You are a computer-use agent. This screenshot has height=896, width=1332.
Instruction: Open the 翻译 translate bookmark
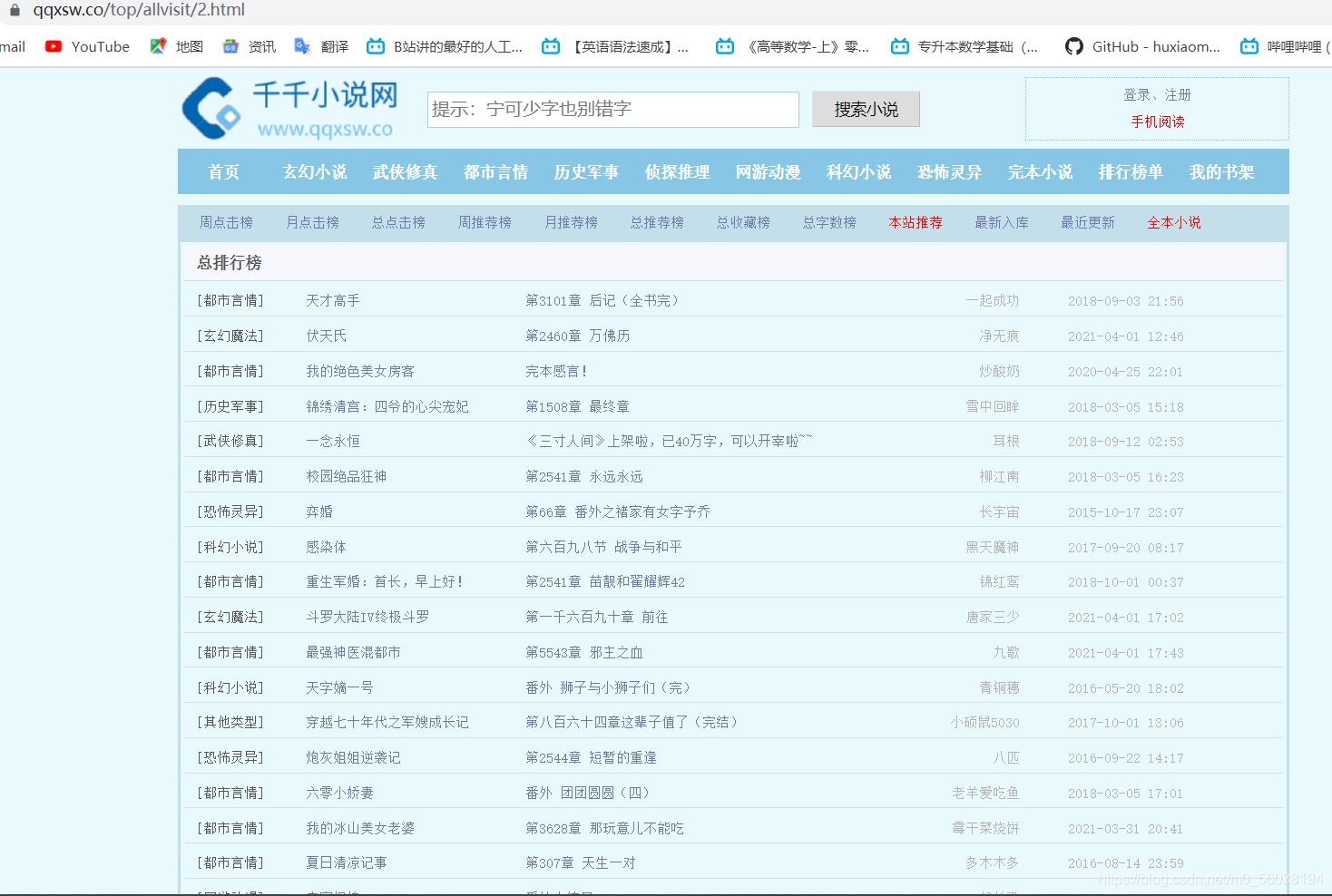point(322,46)
